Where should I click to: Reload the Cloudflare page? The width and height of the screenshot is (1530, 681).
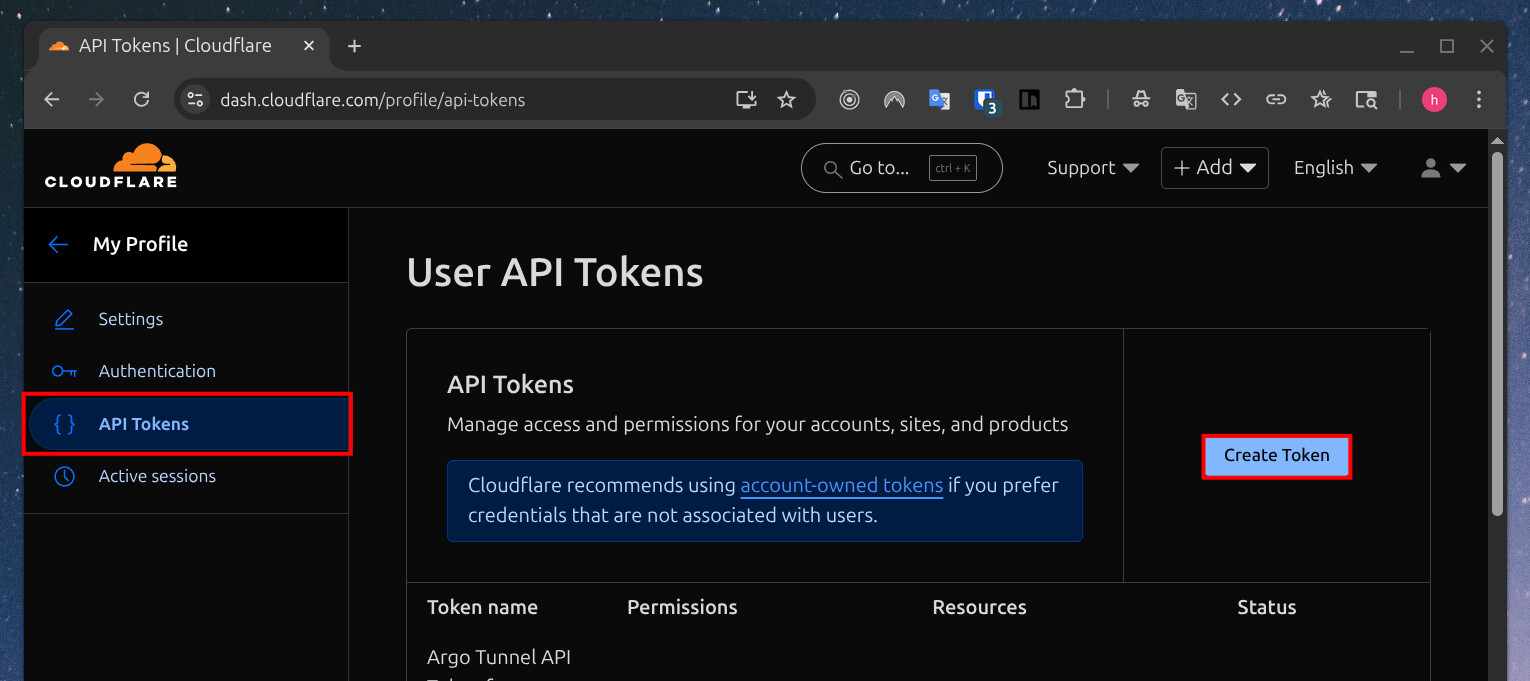[142, 99]
